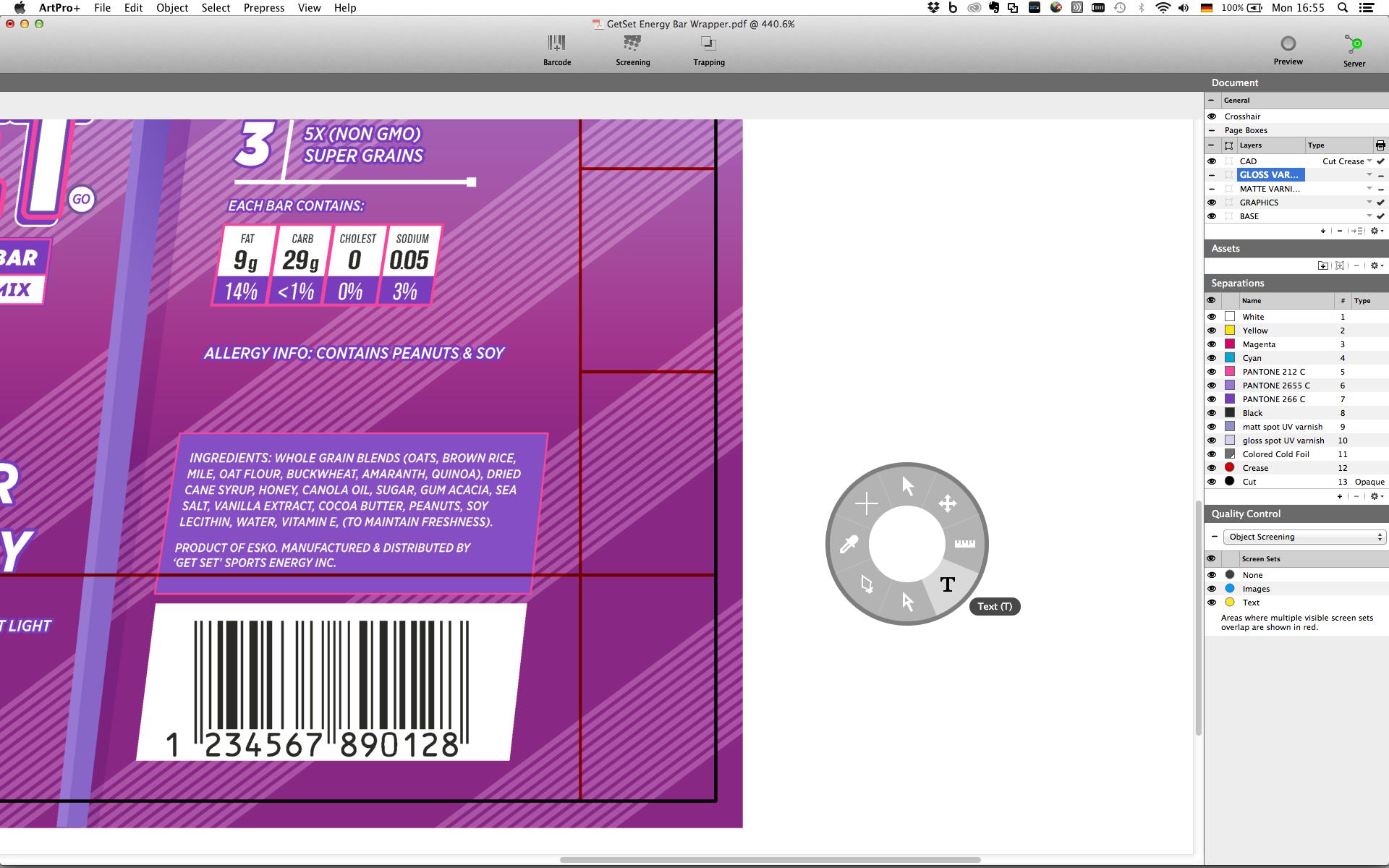This screenshot has width=1389, height=868.
Task: Open the CAD layer type dropdown
Action: point(1369,161)
